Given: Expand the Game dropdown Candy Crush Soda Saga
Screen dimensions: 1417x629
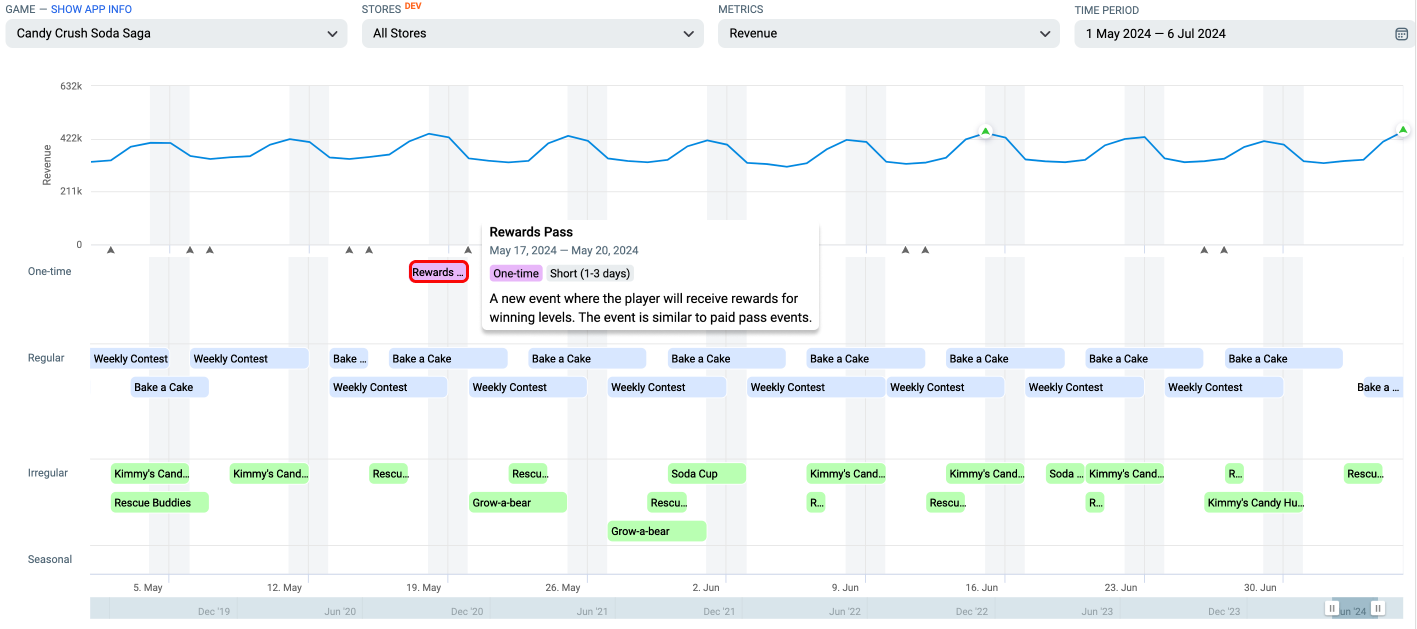Looking at the screenshot, I should [x=176, y=33].
